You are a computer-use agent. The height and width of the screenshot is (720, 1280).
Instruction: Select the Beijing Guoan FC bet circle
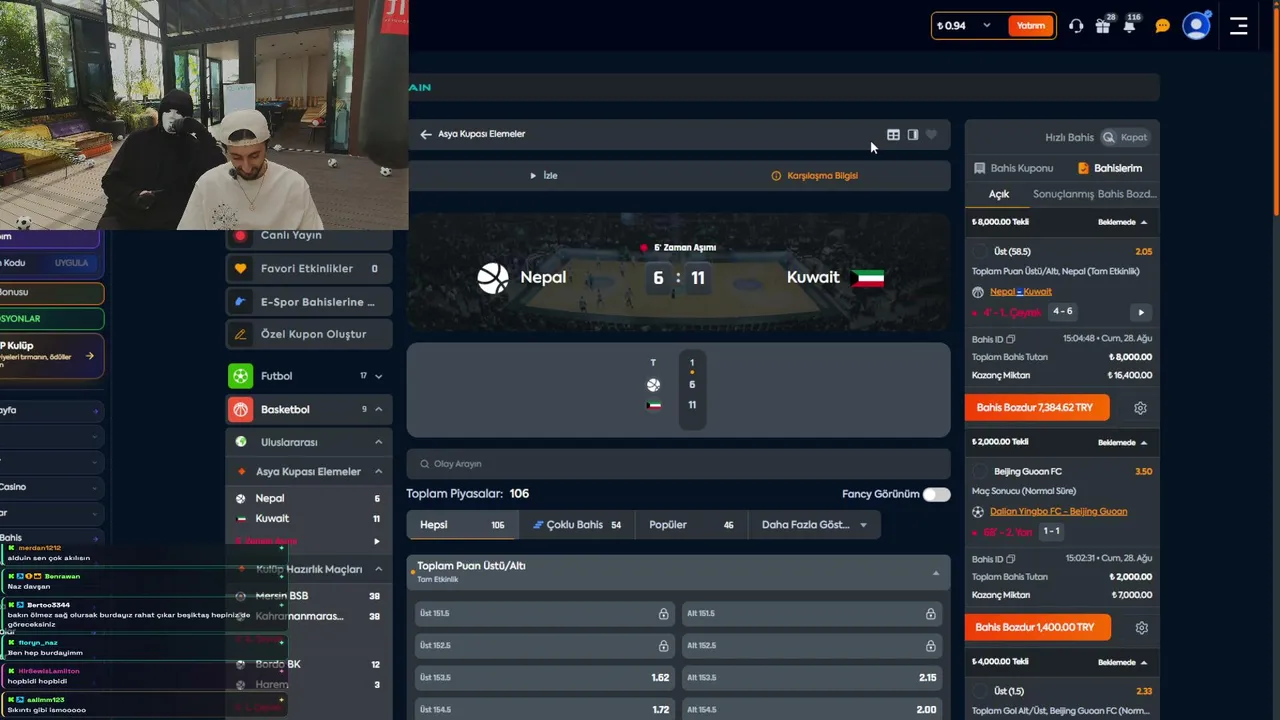click(980, 471)
